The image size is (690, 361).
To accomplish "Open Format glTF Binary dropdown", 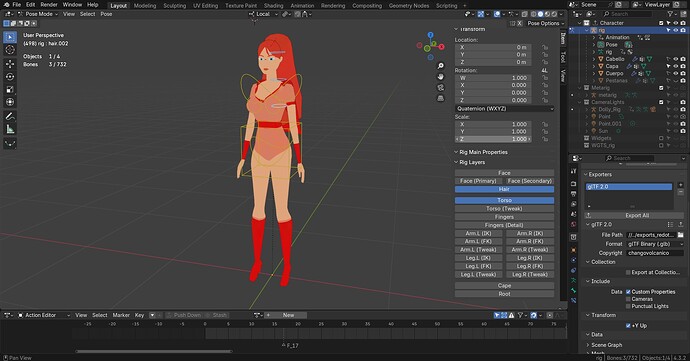I will pos(655,244).
